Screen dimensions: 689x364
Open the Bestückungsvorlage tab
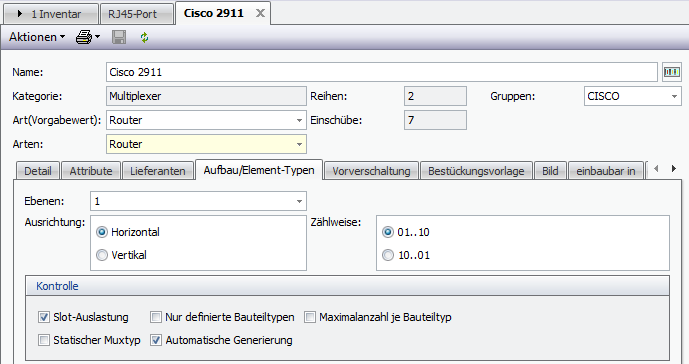click(x=476, y=171)
